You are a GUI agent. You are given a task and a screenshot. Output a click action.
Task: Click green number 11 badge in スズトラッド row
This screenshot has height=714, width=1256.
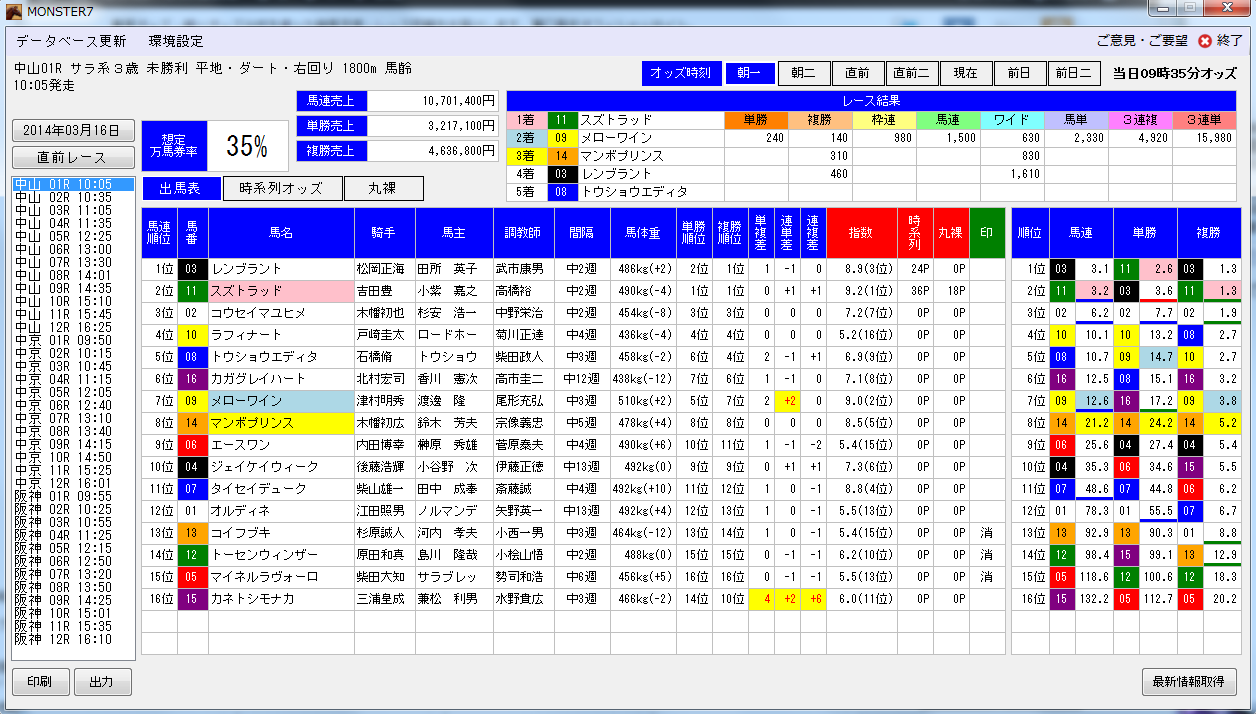click(193, 291)
